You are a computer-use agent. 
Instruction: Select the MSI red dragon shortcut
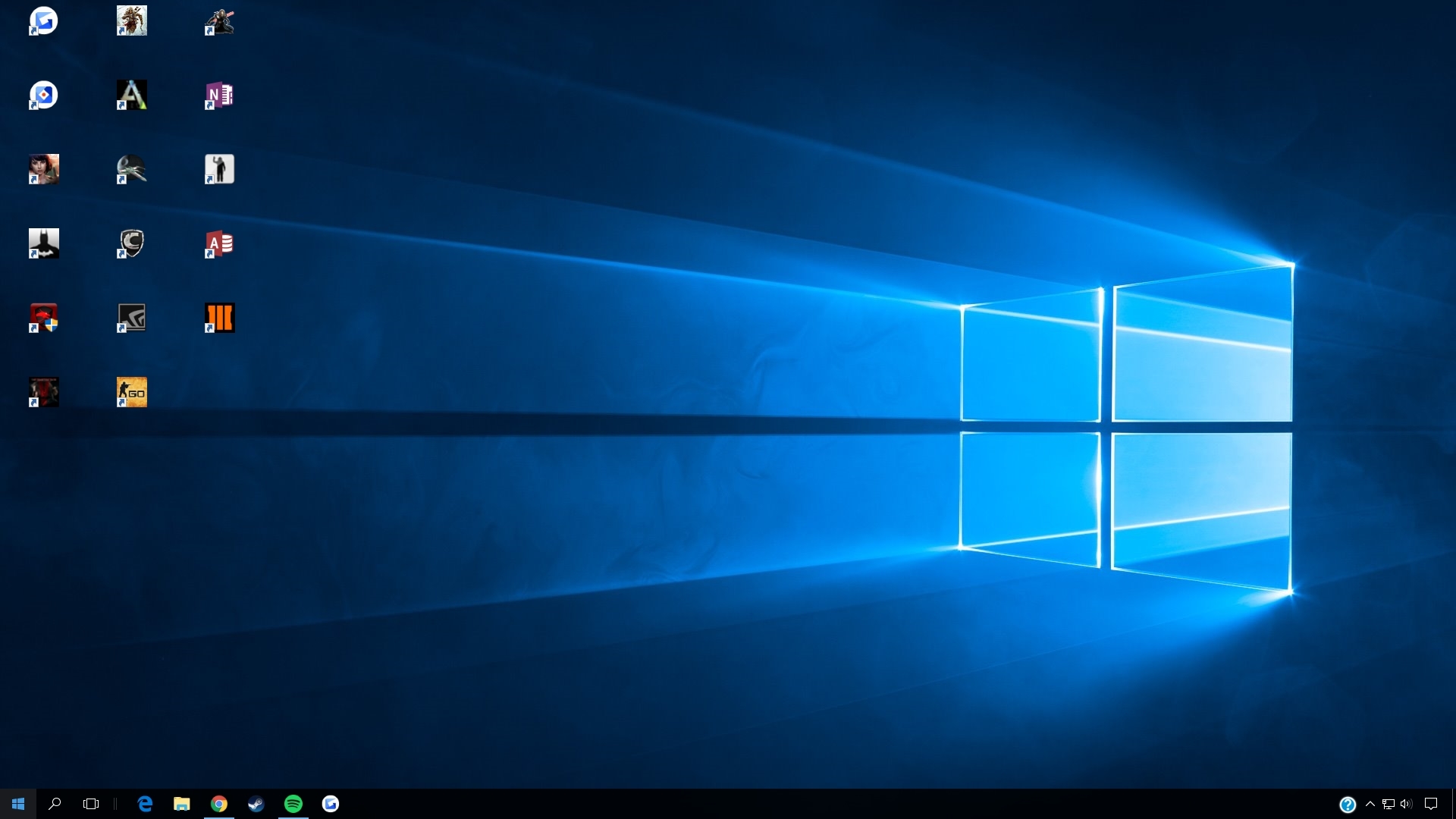click(x=44, y=318)
